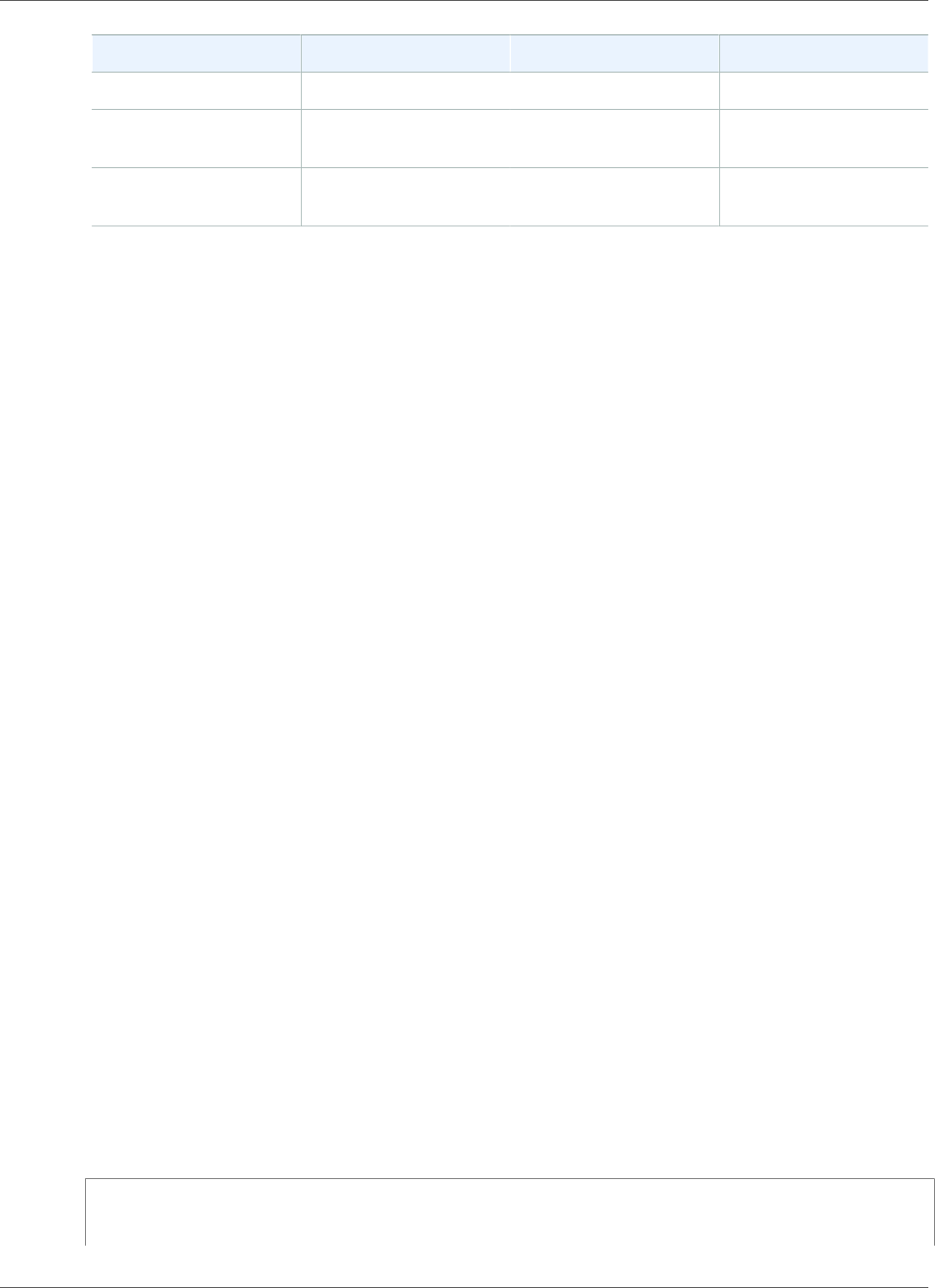Click first column cell in bottom table row
This screenshot has height=1288, width=935.
(196, 197)
